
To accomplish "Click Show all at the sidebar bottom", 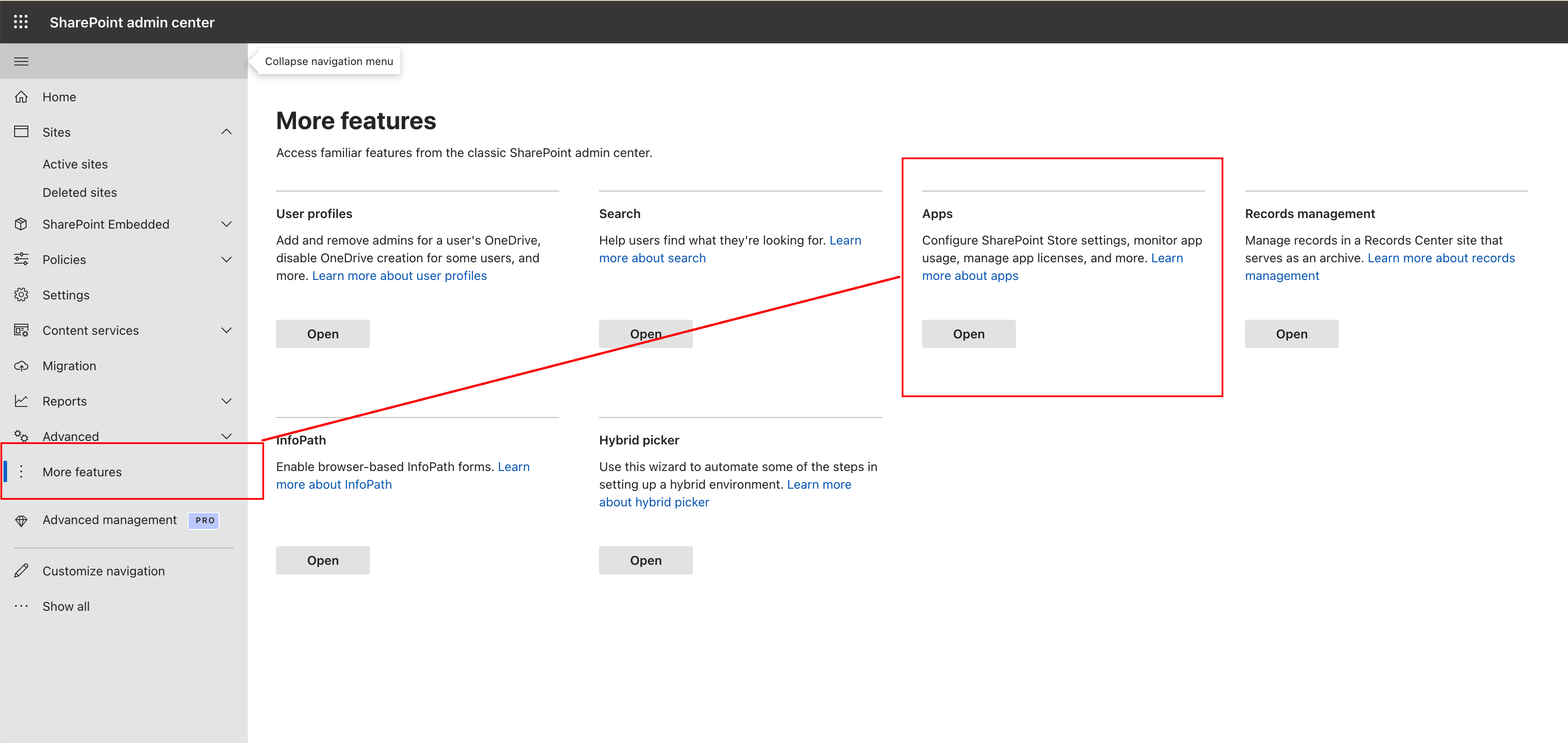I will [x=66, y=605].
